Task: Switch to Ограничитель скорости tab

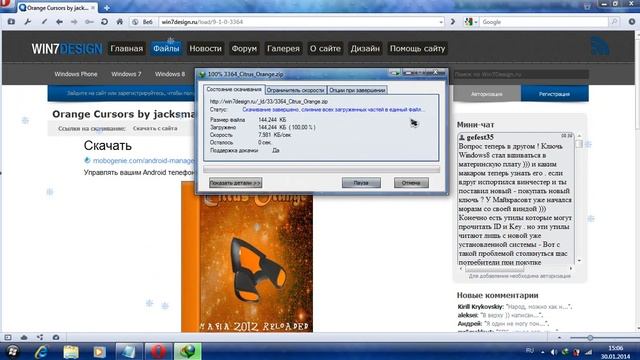Action: point(296,90)
